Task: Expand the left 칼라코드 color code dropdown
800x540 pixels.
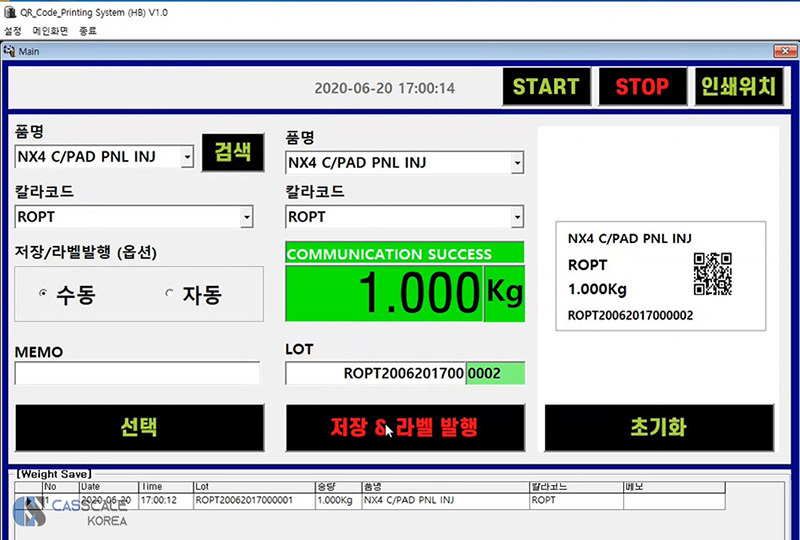Action: (247, 217)
